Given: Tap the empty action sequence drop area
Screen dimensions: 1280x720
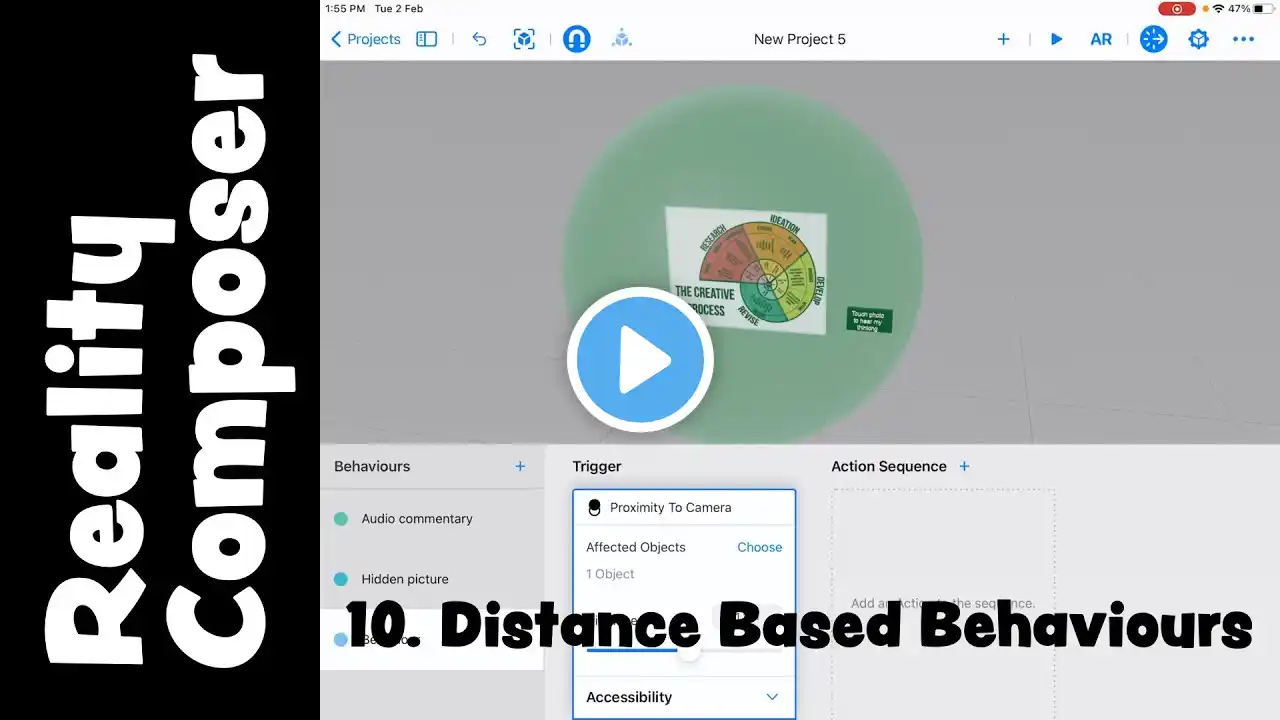Looking at the screenshot, I should (943, 604).
